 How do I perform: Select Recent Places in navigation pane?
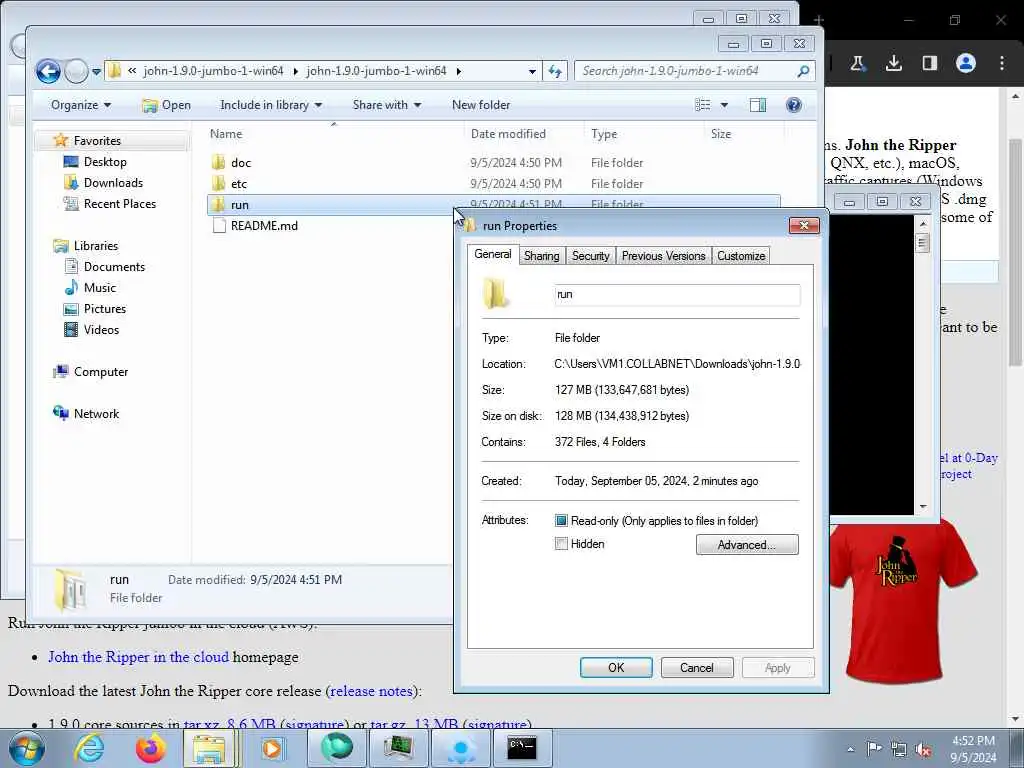click(120, 204)
